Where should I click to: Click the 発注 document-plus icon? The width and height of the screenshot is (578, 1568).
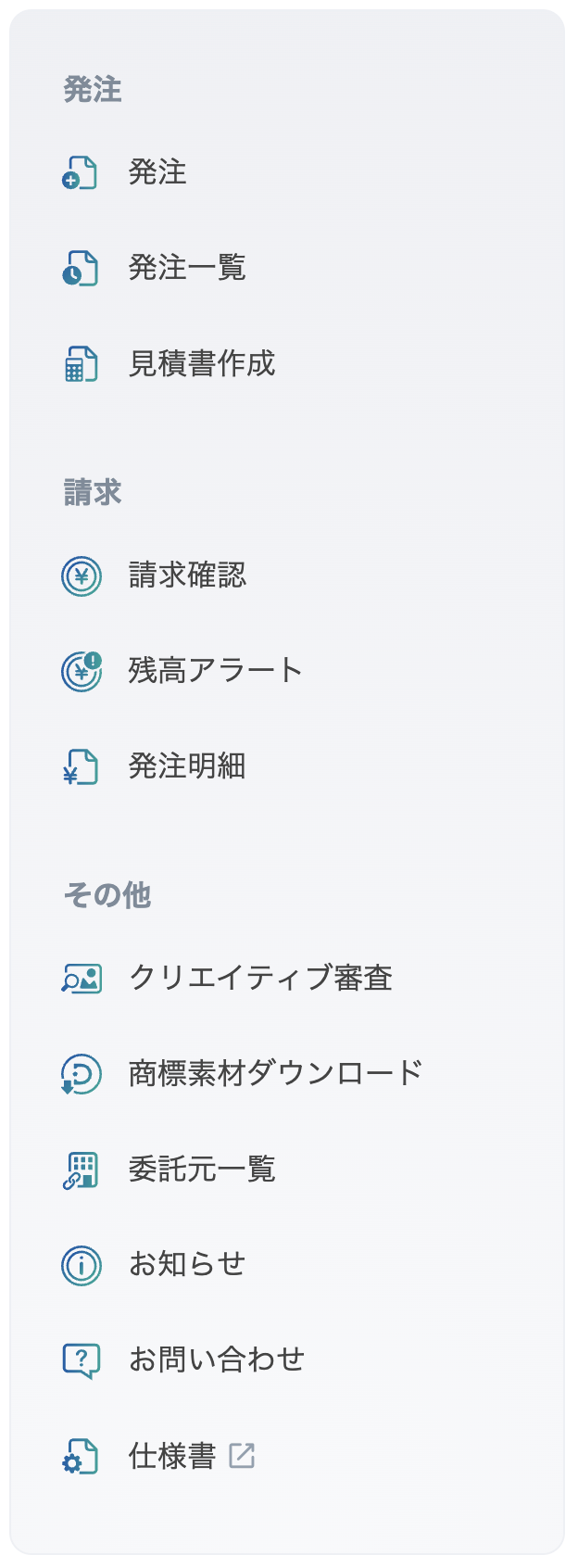point(80,173)
